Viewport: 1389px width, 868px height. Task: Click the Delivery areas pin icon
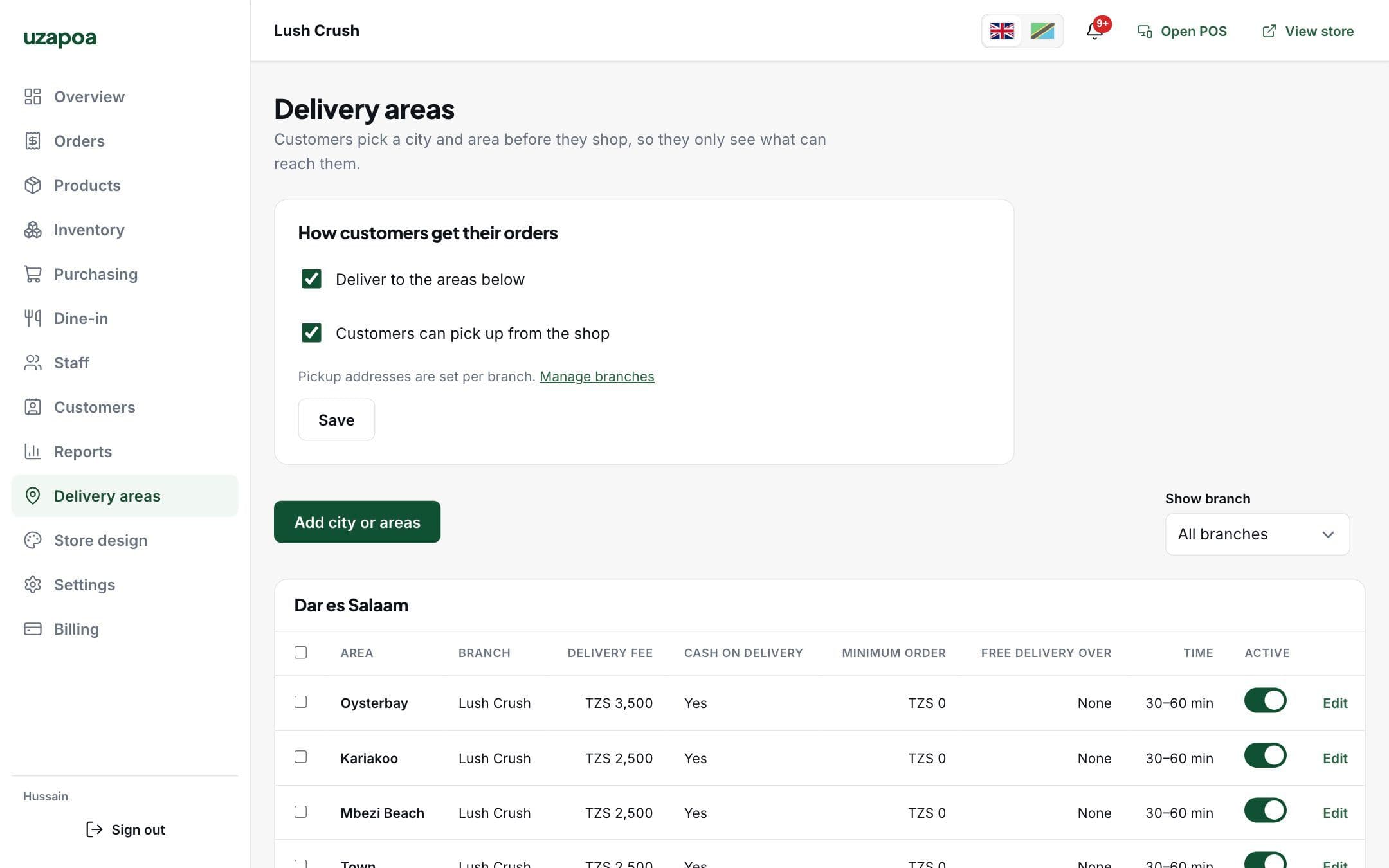(33, 496)
